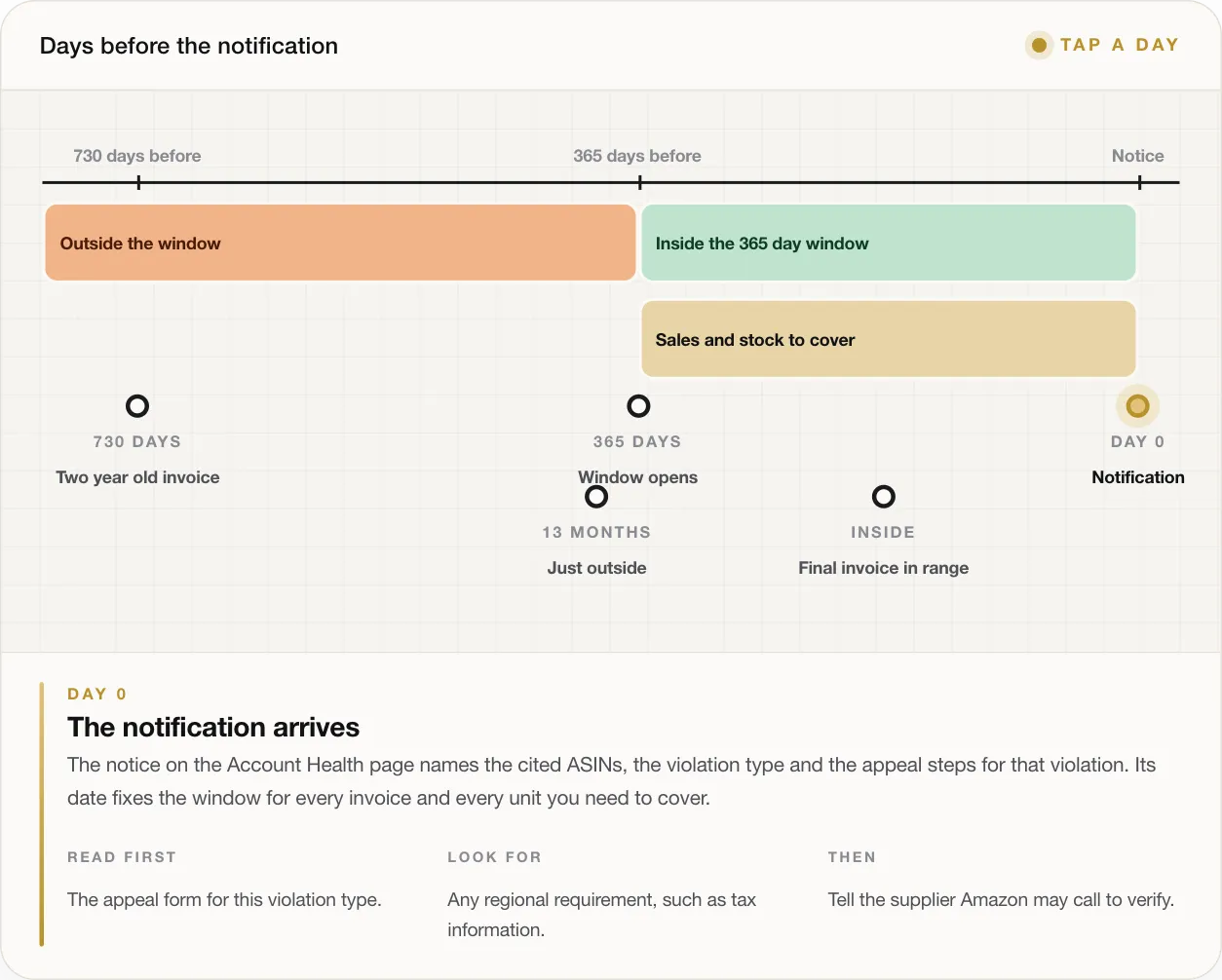Click the green Inside the 365 day window bar

coord(889,243)
